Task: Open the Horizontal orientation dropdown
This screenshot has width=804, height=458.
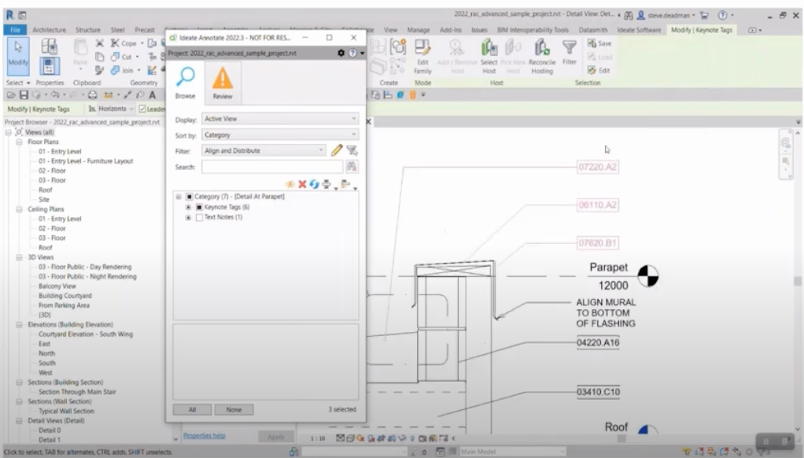Action: click(x=115, y=109)
